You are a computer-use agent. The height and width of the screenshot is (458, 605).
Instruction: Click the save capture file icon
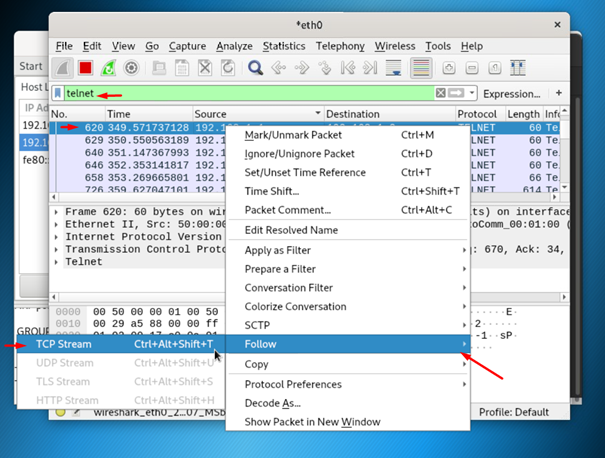coord(182,68)
